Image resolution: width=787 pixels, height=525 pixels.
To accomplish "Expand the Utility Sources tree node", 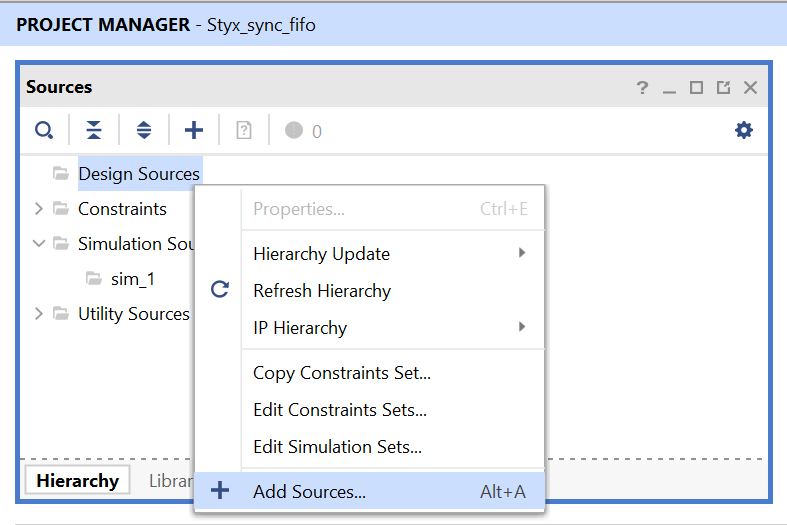I will (39, 314).
